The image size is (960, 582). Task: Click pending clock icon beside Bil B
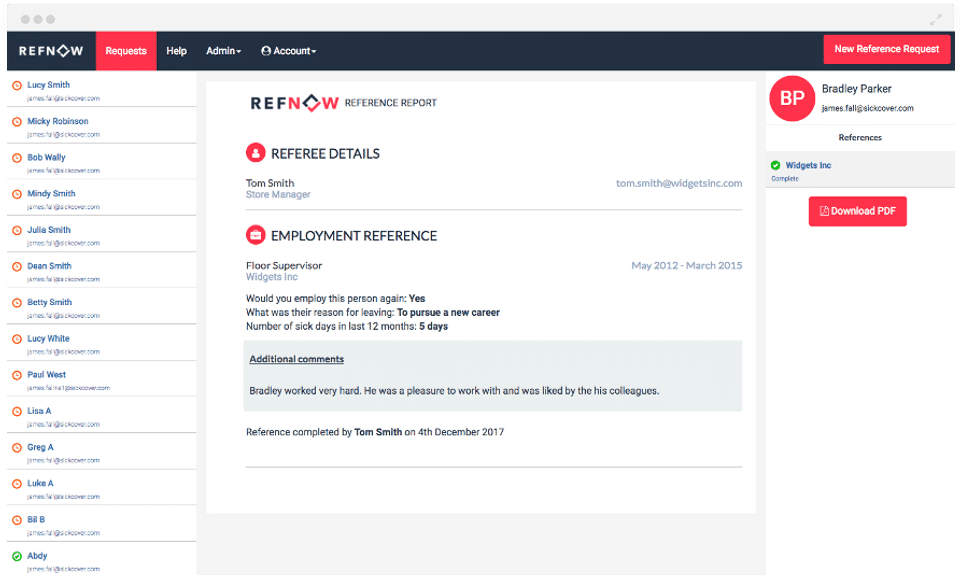17,520
